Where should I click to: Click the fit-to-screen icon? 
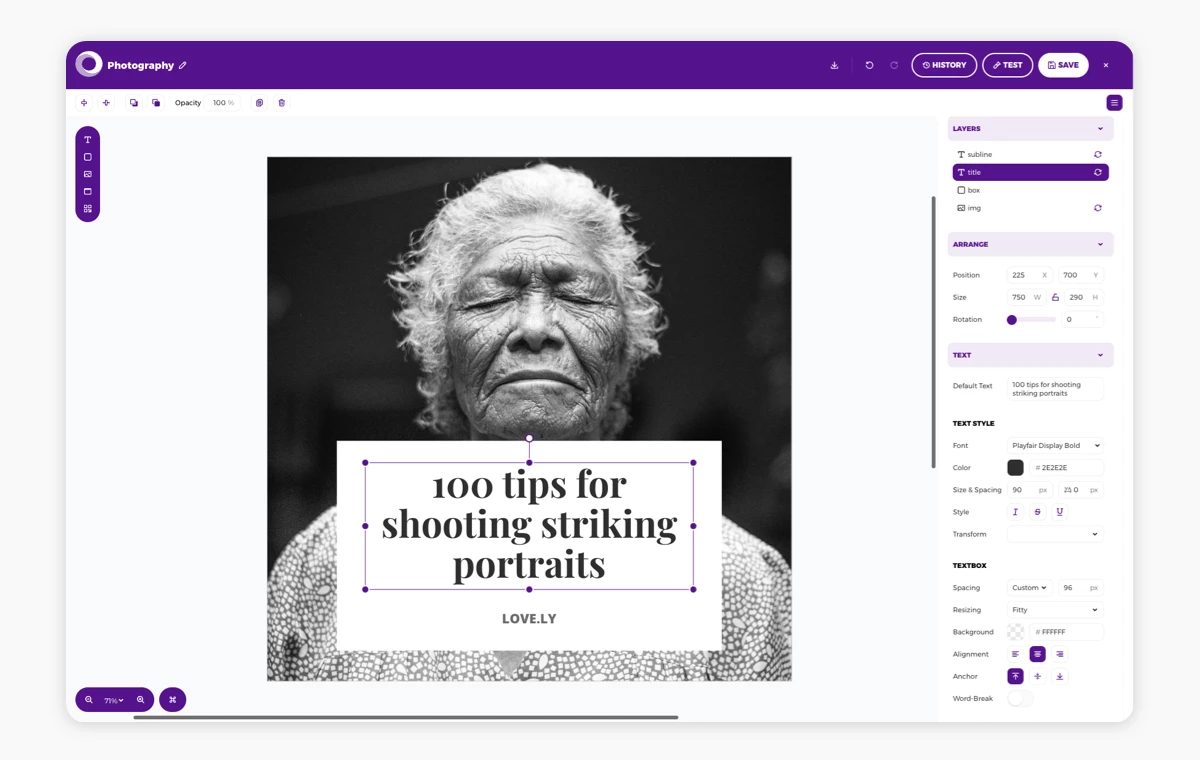pos(172,700)
